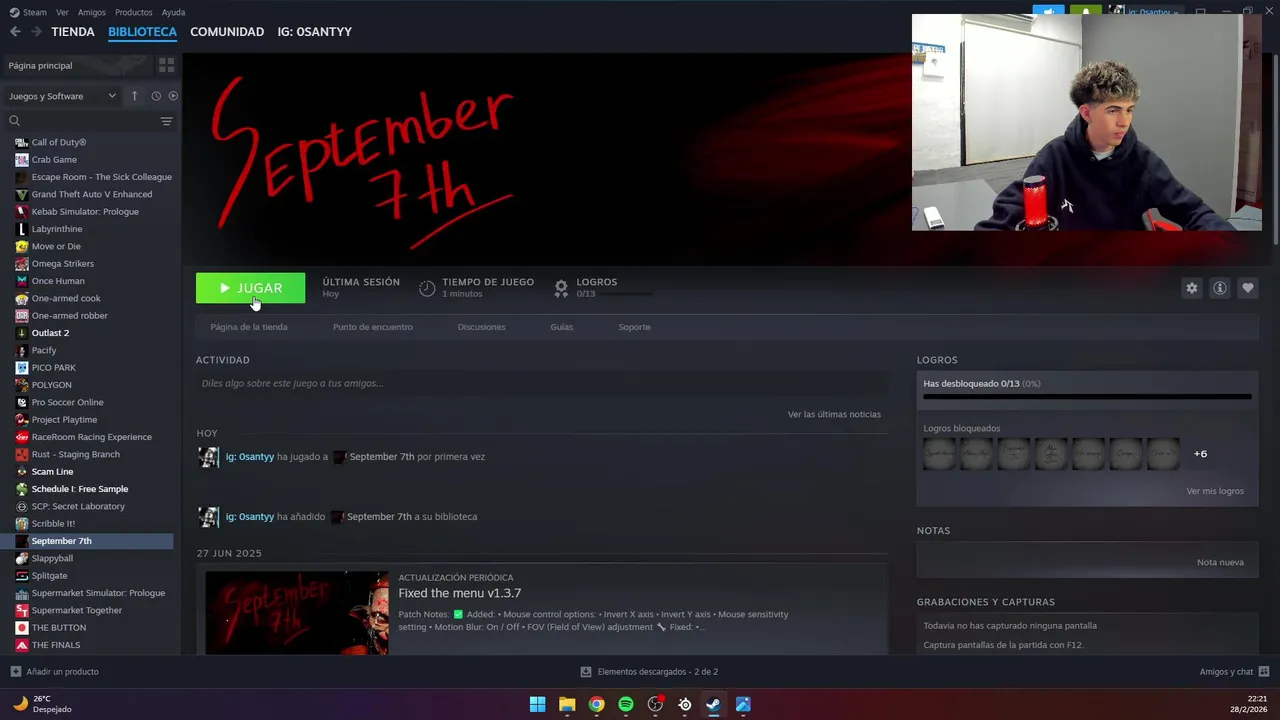Click the Steam taskbar icon

(713, 704)
